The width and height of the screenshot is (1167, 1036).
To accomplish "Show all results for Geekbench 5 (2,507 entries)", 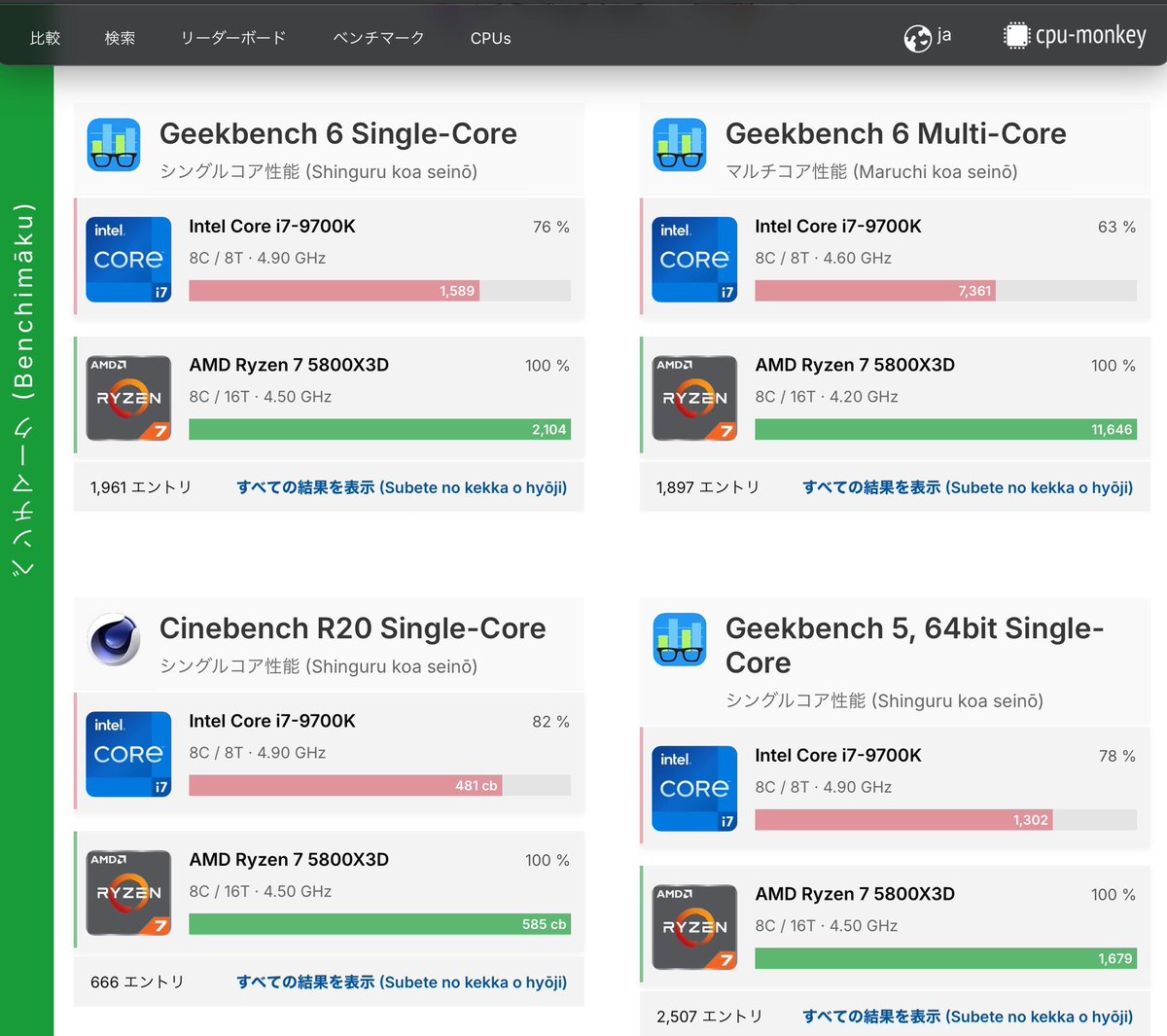I will click(968, 1017).
